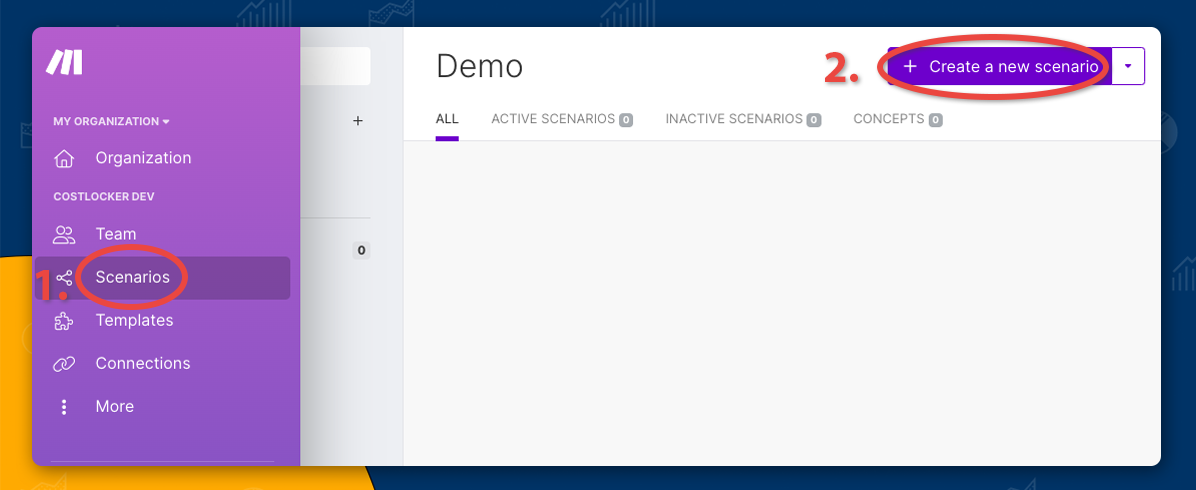
Task: Click the chain link icon beside Connections
Action: click(64, 364)
